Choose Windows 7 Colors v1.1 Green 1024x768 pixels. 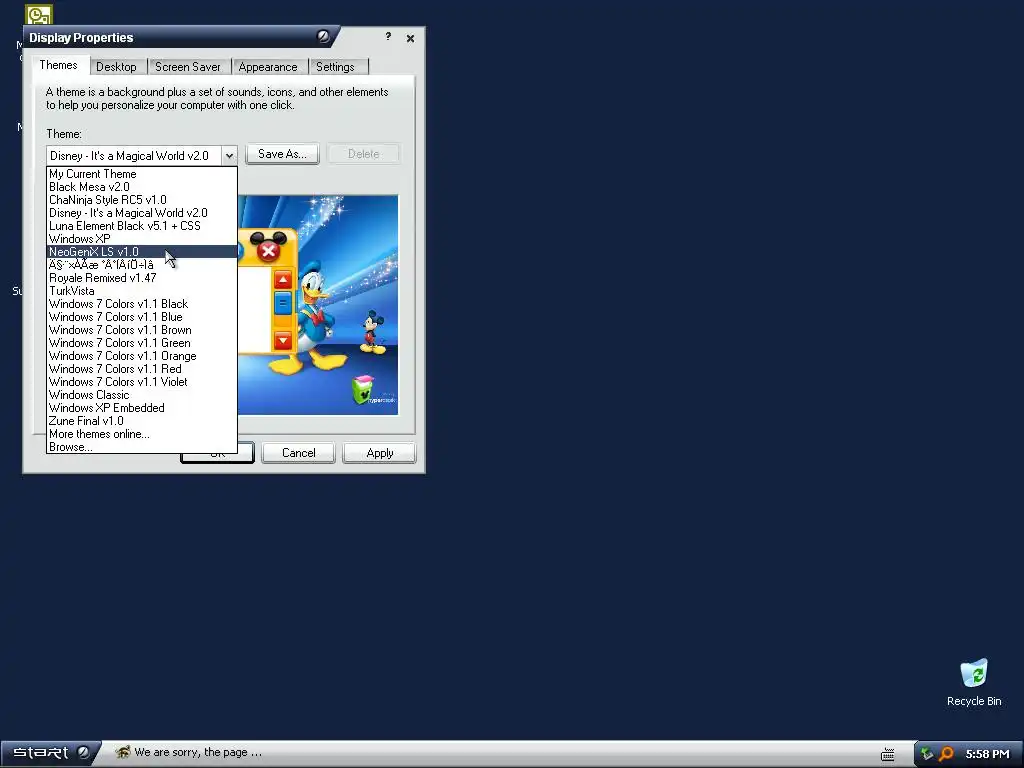(x=142, y=343)
